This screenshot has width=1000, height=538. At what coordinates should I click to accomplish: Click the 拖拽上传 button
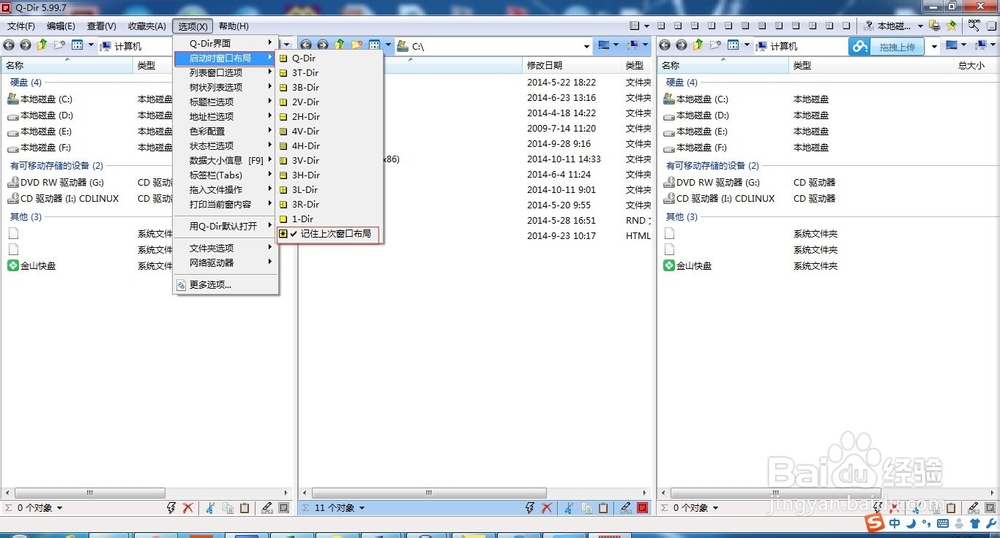point(897,47)
